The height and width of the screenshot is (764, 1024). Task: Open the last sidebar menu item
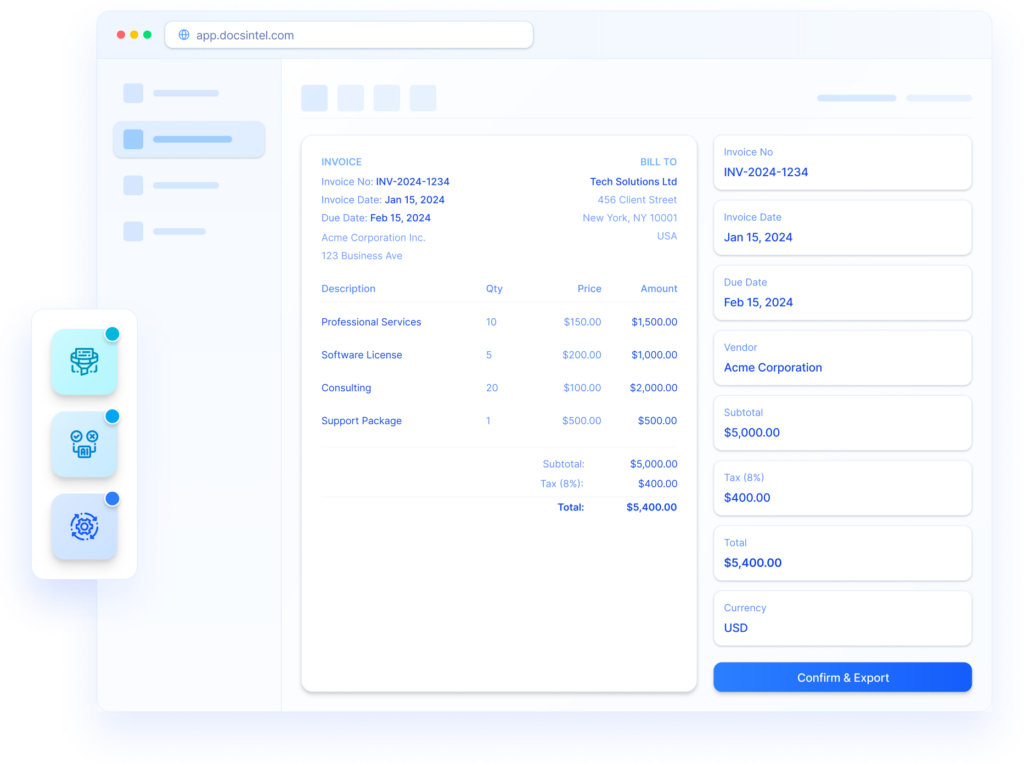coord(166,231)
